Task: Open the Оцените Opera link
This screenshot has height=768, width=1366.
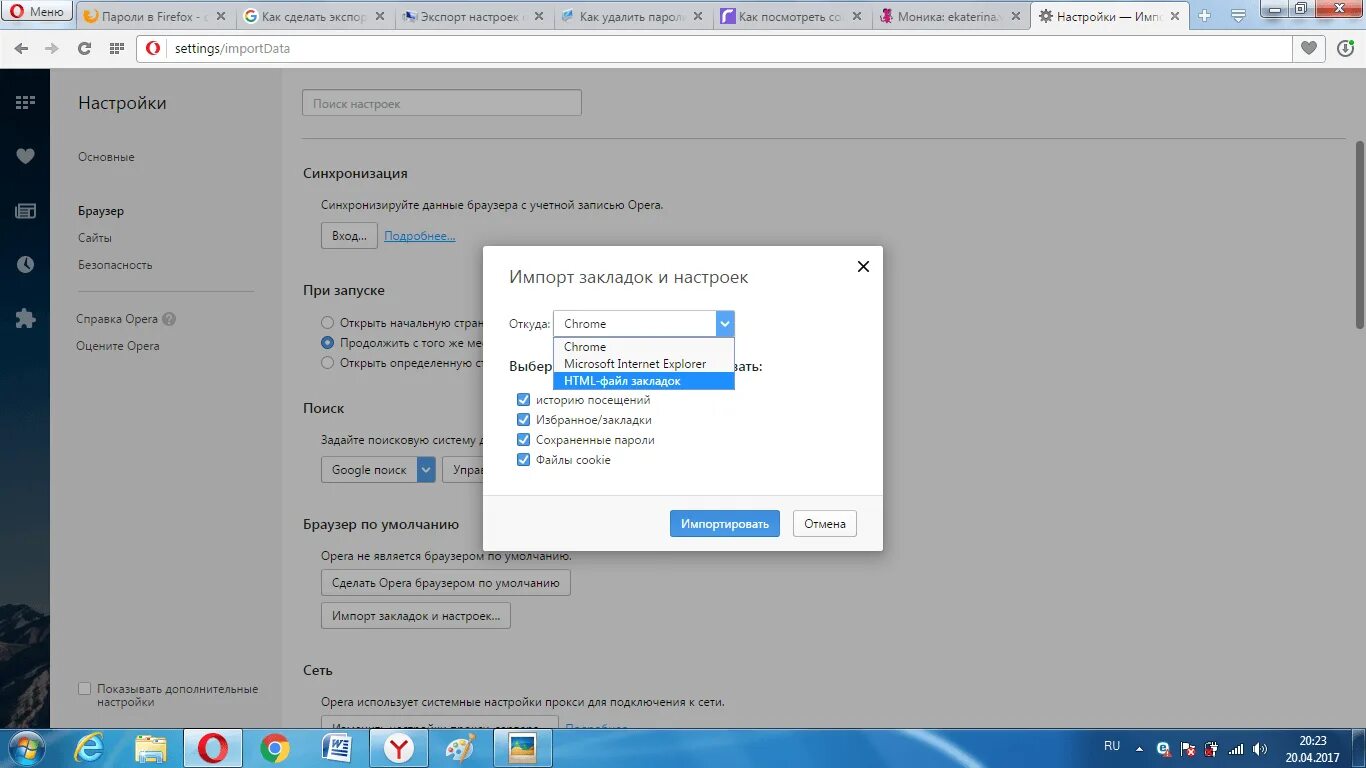Action: pyautogui.click(x=118, y=346)
